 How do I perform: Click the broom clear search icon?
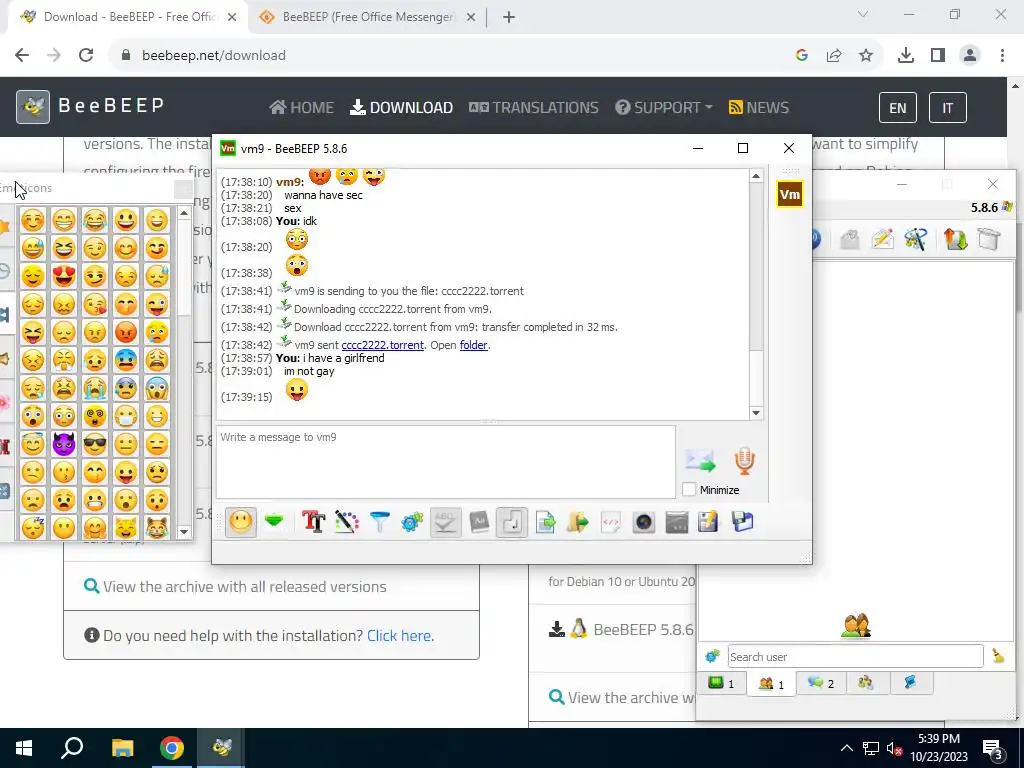[x=999, y=656]
